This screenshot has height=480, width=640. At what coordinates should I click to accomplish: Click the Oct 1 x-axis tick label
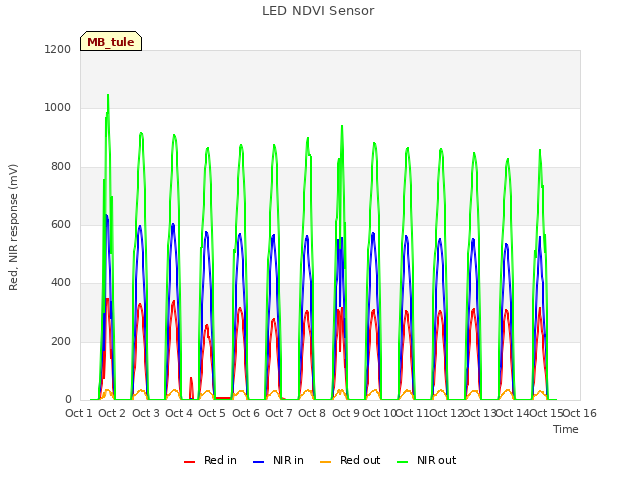click(x=79, y=413)
